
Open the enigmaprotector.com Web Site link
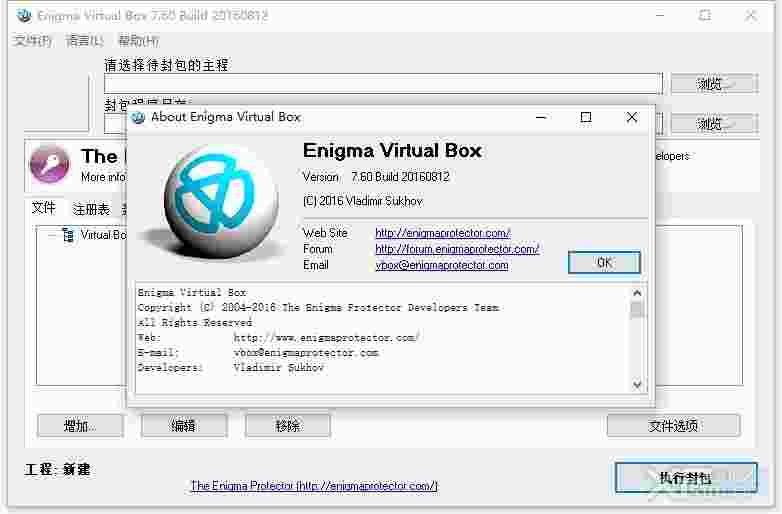coord(442,233)
